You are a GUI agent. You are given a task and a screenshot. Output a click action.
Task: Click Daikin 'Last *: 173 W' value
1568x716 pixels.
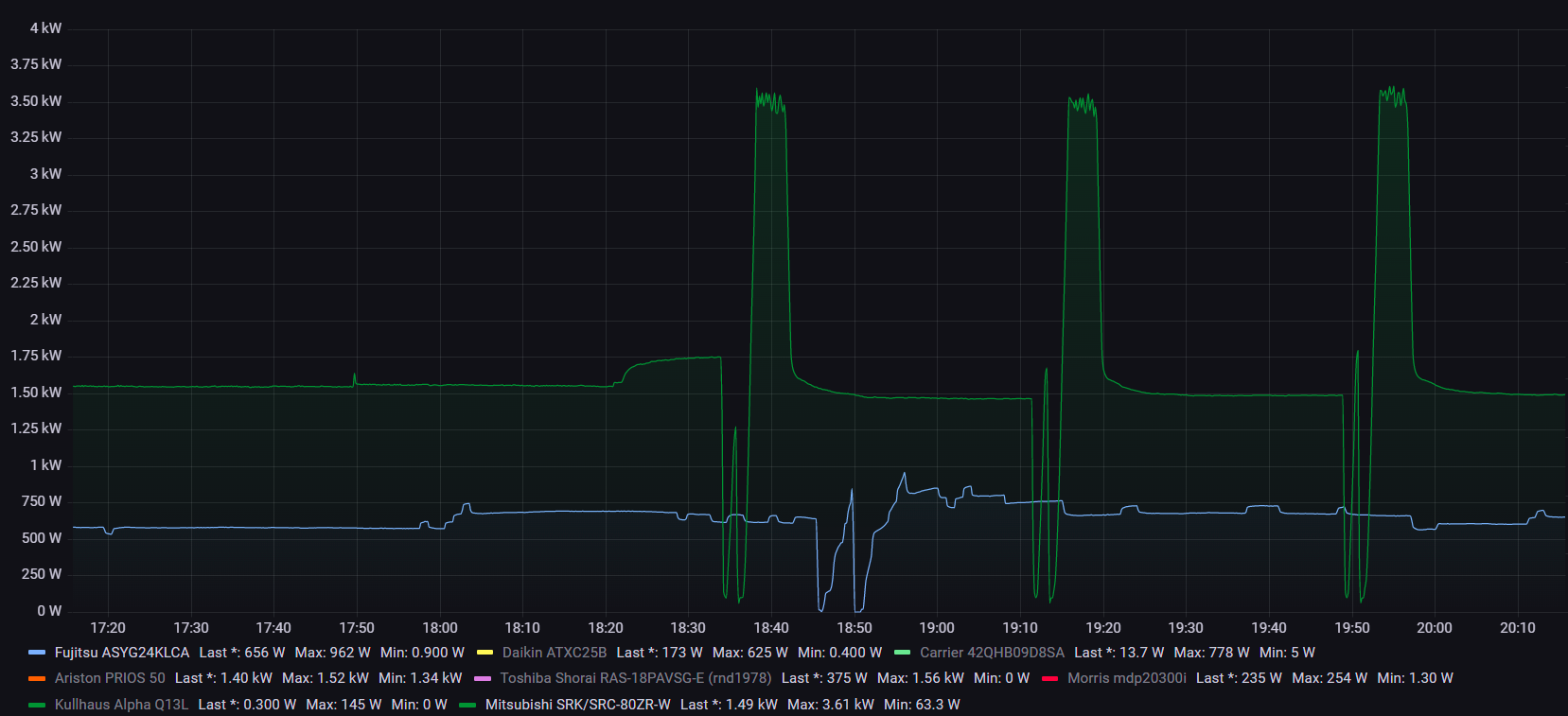(x=660, y=653)
